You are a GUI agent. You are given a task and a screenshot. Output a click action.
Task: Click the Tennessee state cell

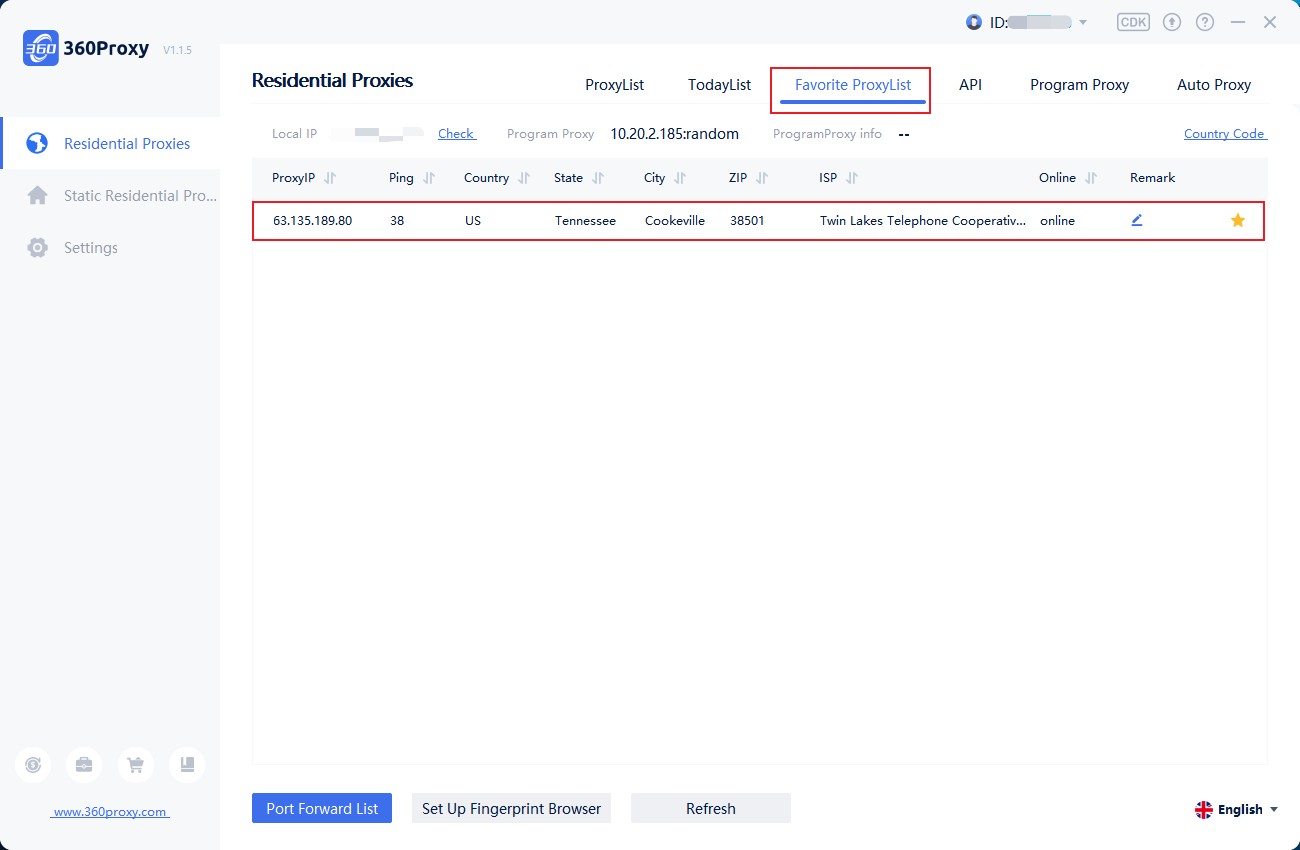click(585, 221)
